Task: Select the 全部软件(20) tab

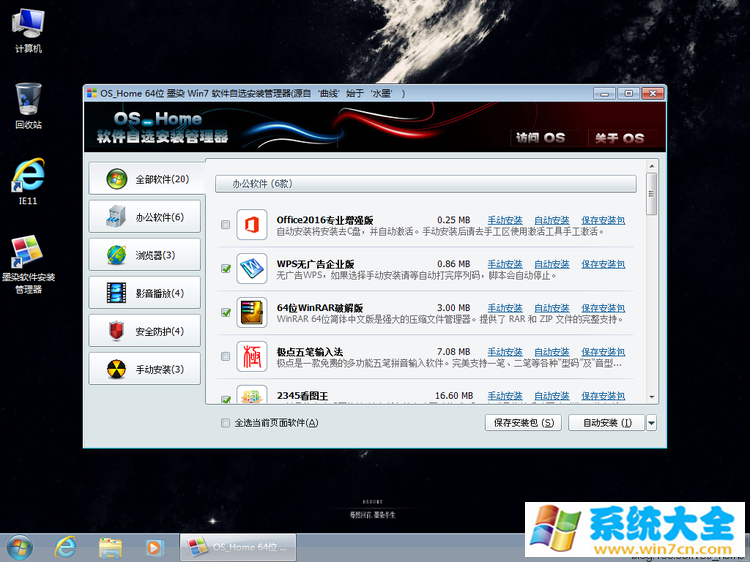Action: pos(146,179)
